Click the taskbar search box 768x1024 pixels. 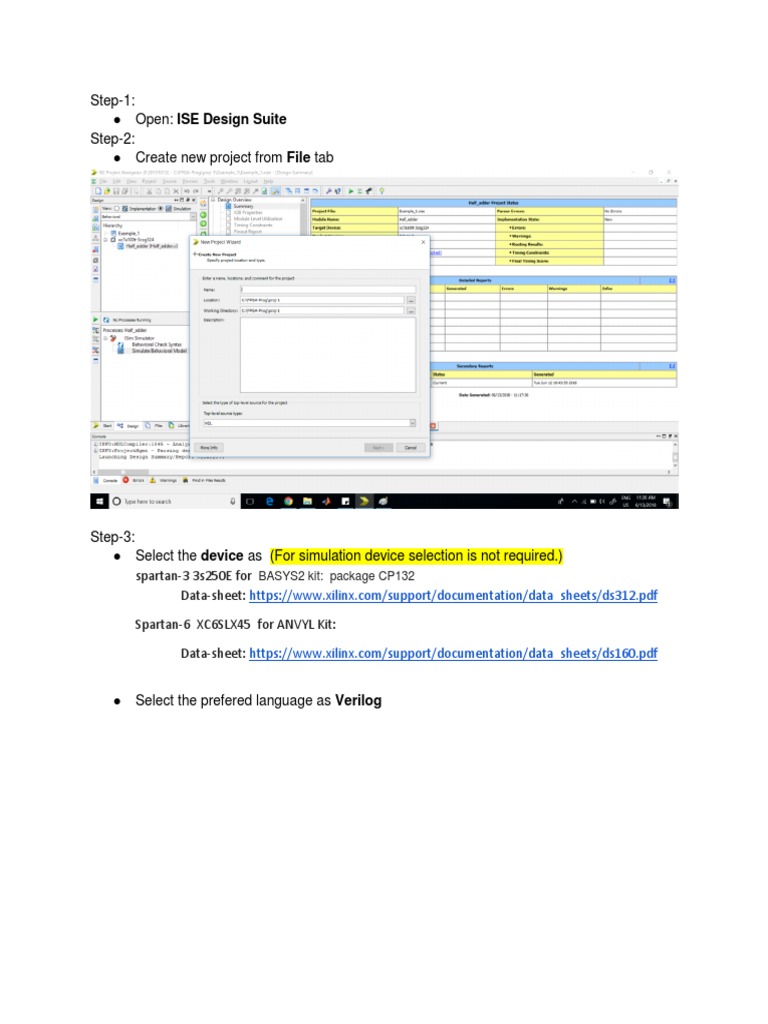tap(174, 502)
